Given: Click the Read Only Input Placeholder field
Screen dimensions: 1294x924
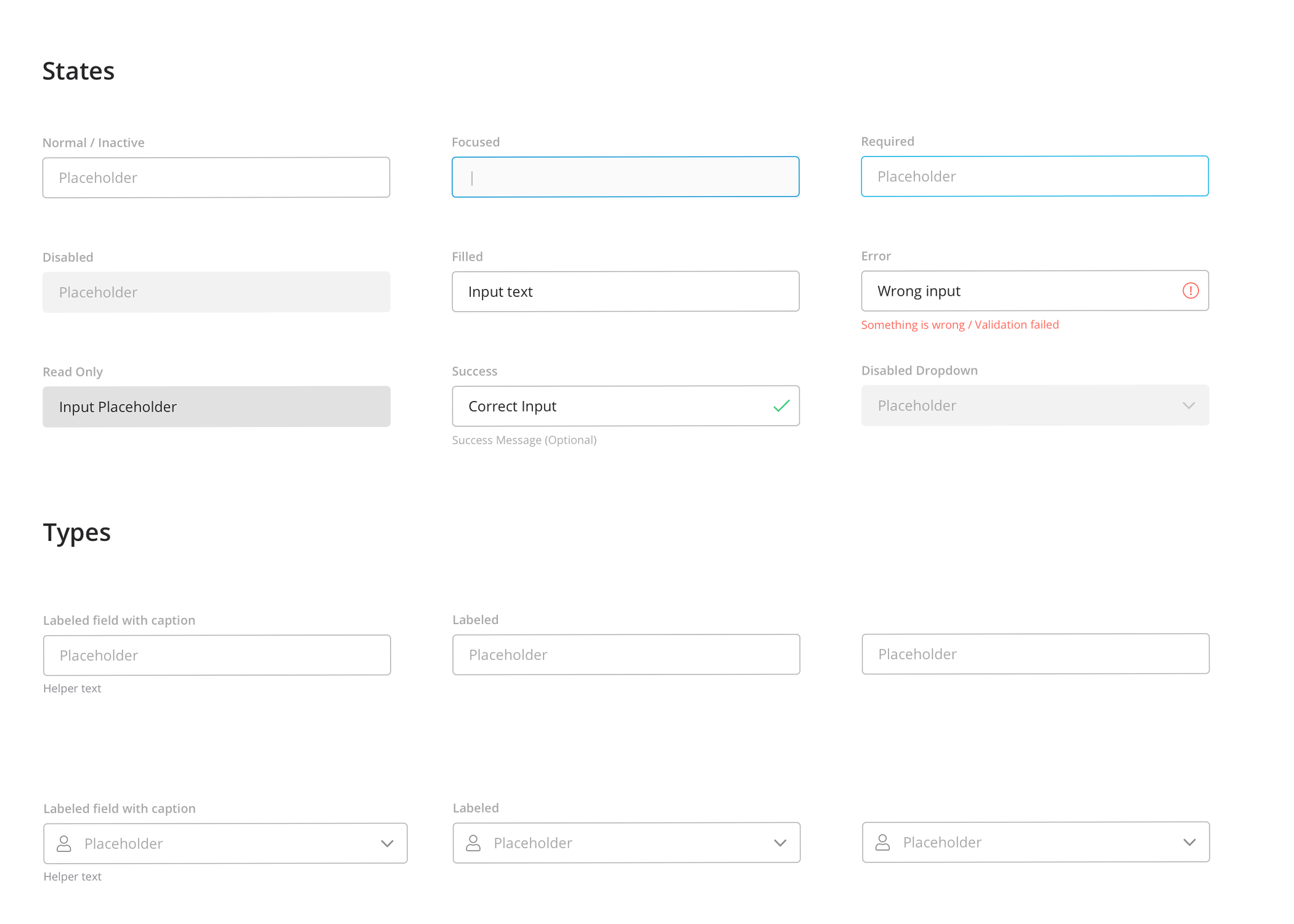Looking at the screenshot, I should click(x=216, y=407).
